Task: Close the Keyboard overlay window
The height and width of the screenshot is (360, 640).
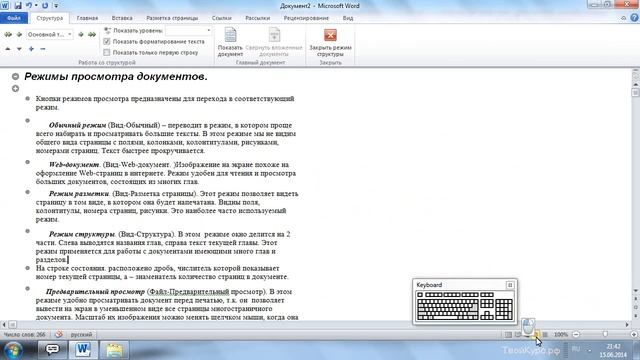Action: [510, 285]
